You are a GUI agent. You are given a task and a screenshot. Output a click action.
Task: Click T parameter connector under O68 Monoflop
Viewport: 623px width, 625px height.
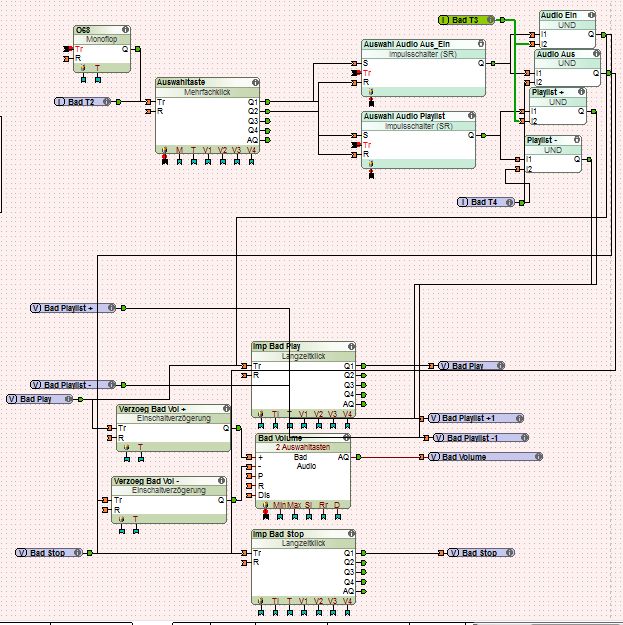click(x=98, y=80)
